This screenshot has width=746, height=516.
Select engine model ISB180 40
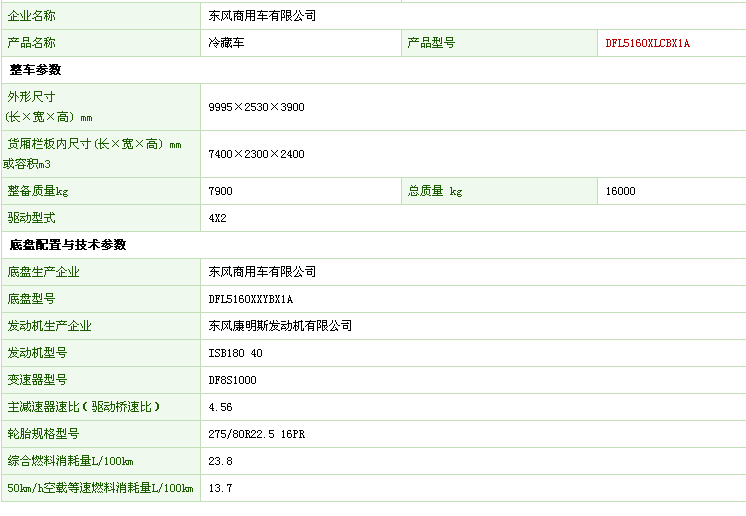click(236, 353)
